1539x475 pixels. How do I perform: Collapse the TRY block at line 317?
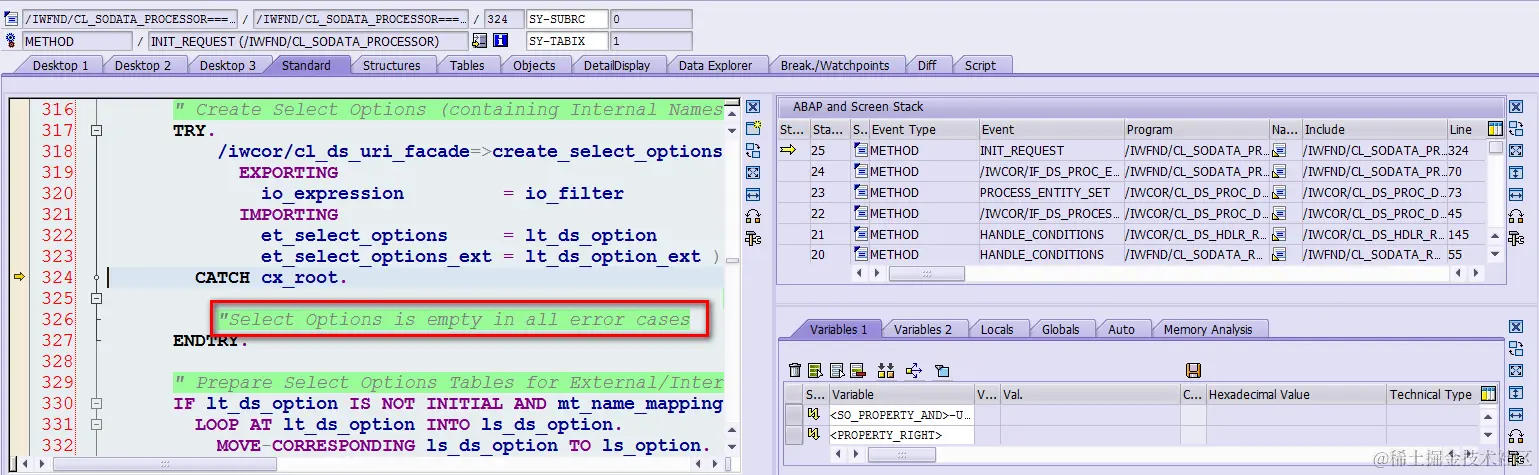point(97,131)
